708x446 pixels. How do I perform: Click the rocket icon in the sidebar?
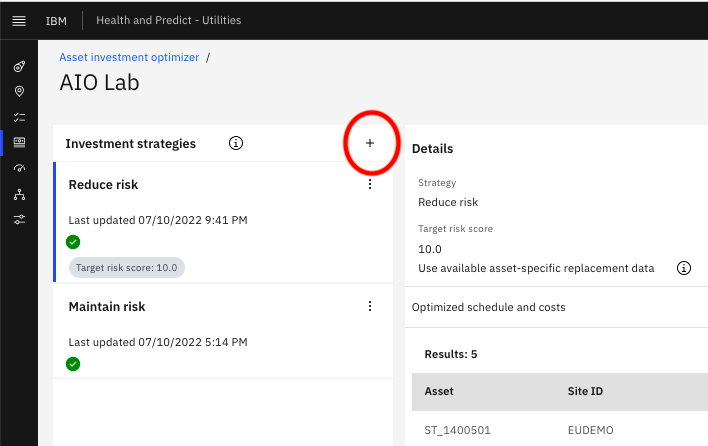19,67
